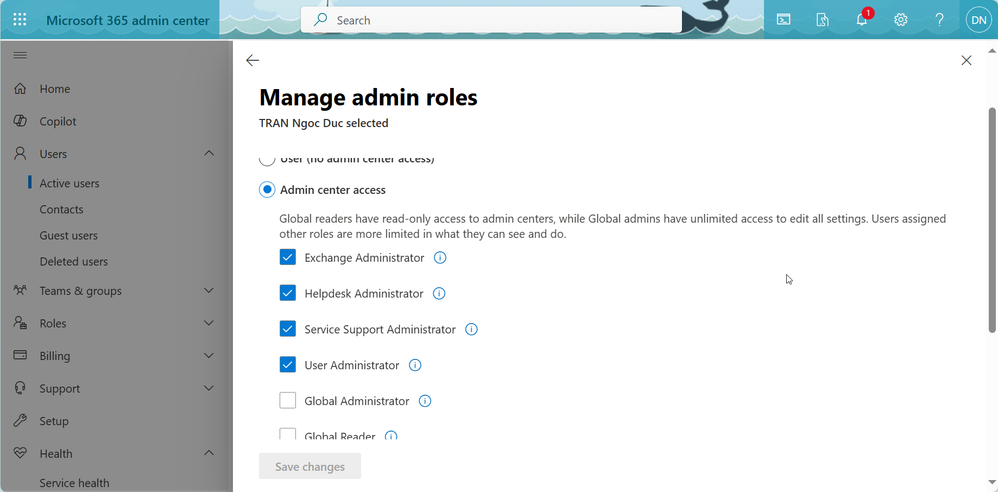Click the Users person icon
998x492 pixels.
[20, 153]
